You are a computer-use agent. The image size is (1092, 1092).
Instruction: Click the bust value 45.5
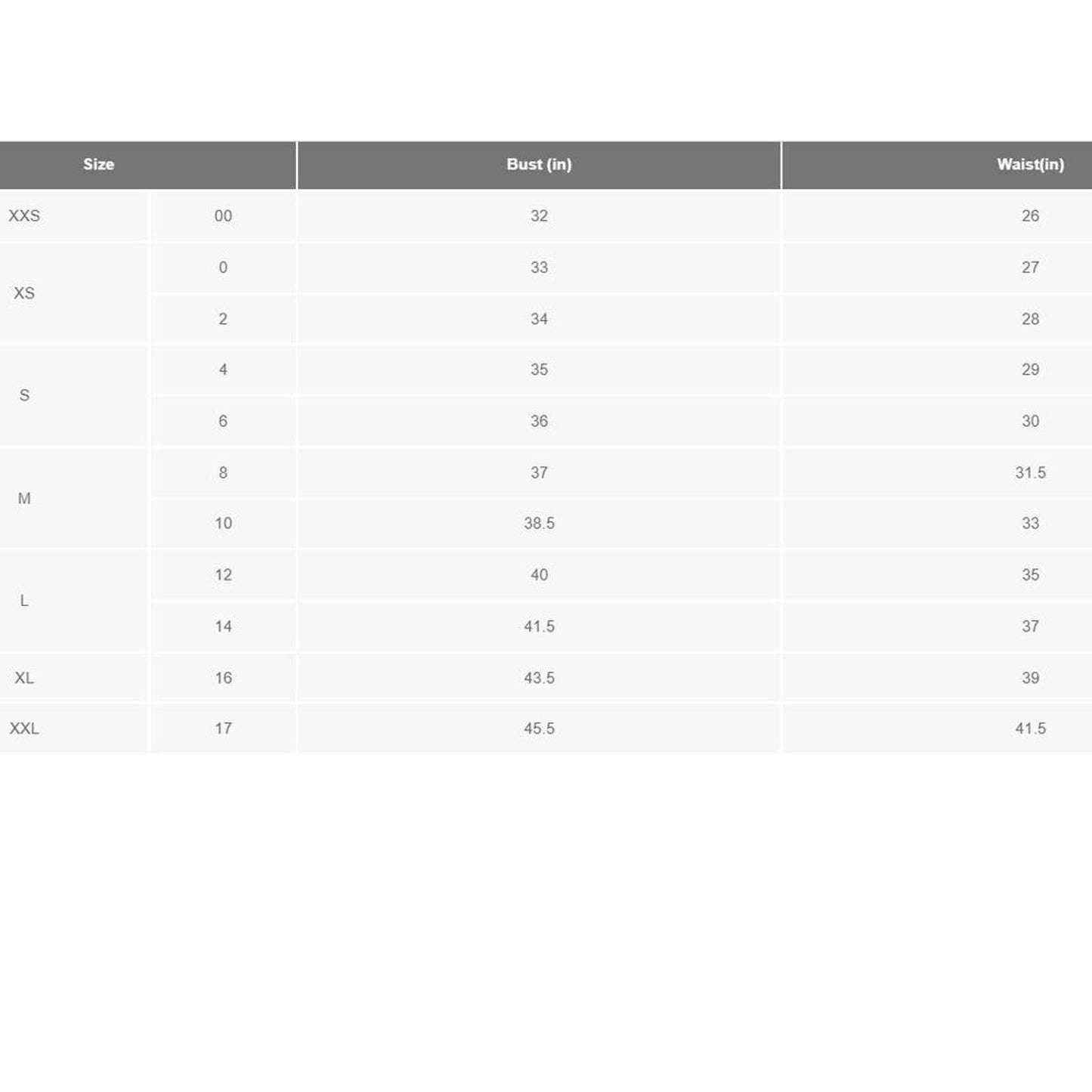[x=539, y=729]
